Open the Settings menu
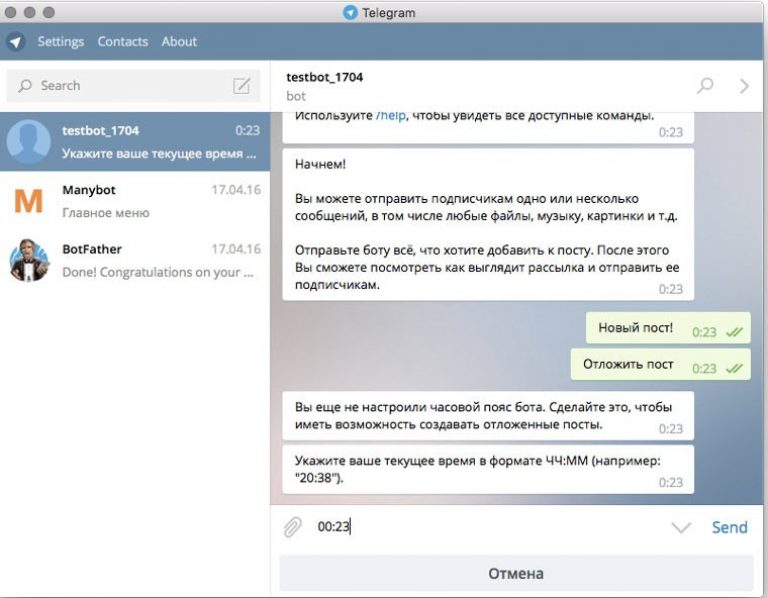The height and width of the screenshot is (598, 768). point(61,42)
